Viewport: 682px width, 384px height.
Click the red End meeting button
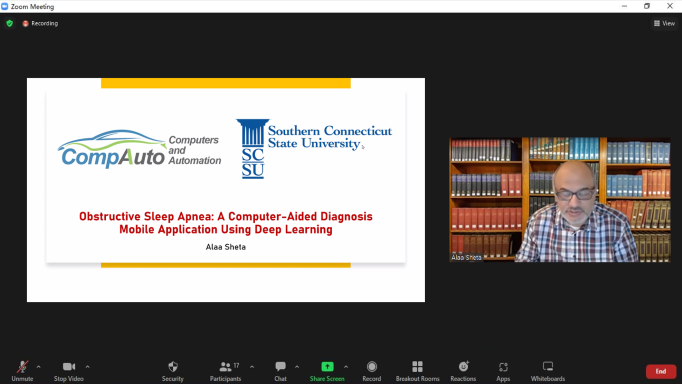point(661,371)
